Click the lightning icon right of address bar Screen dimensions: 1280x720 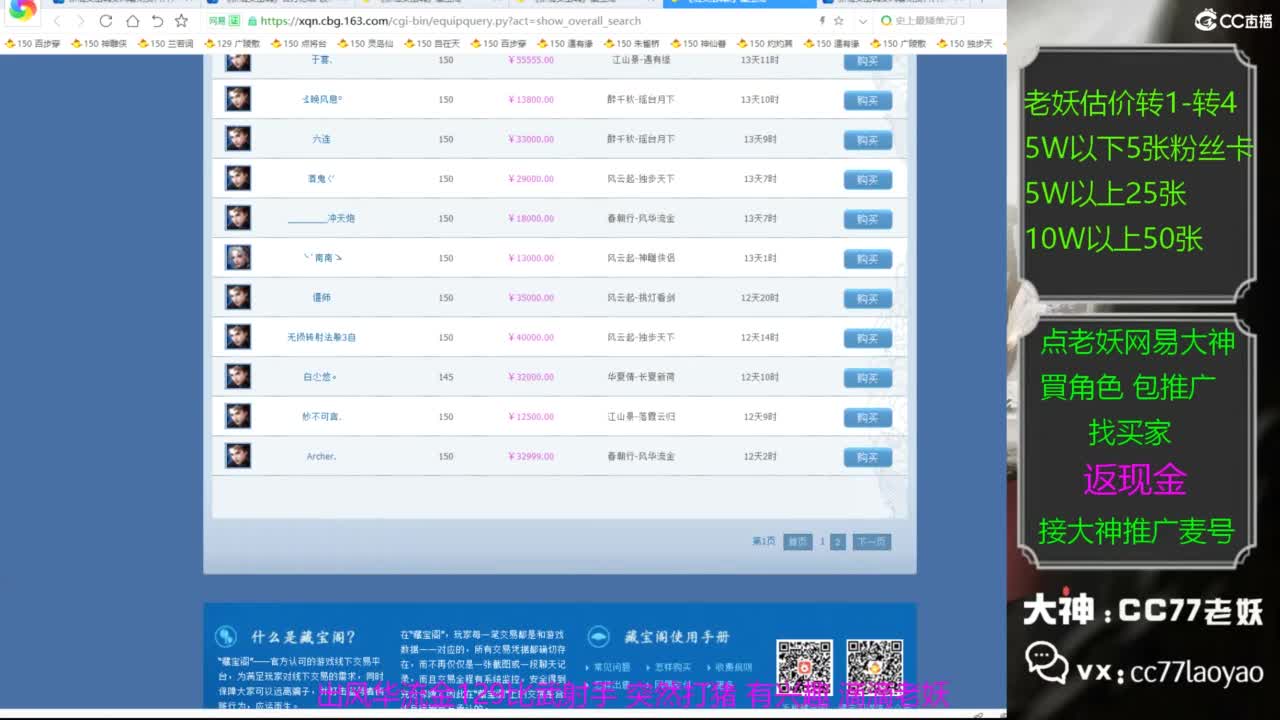point(822,21)
